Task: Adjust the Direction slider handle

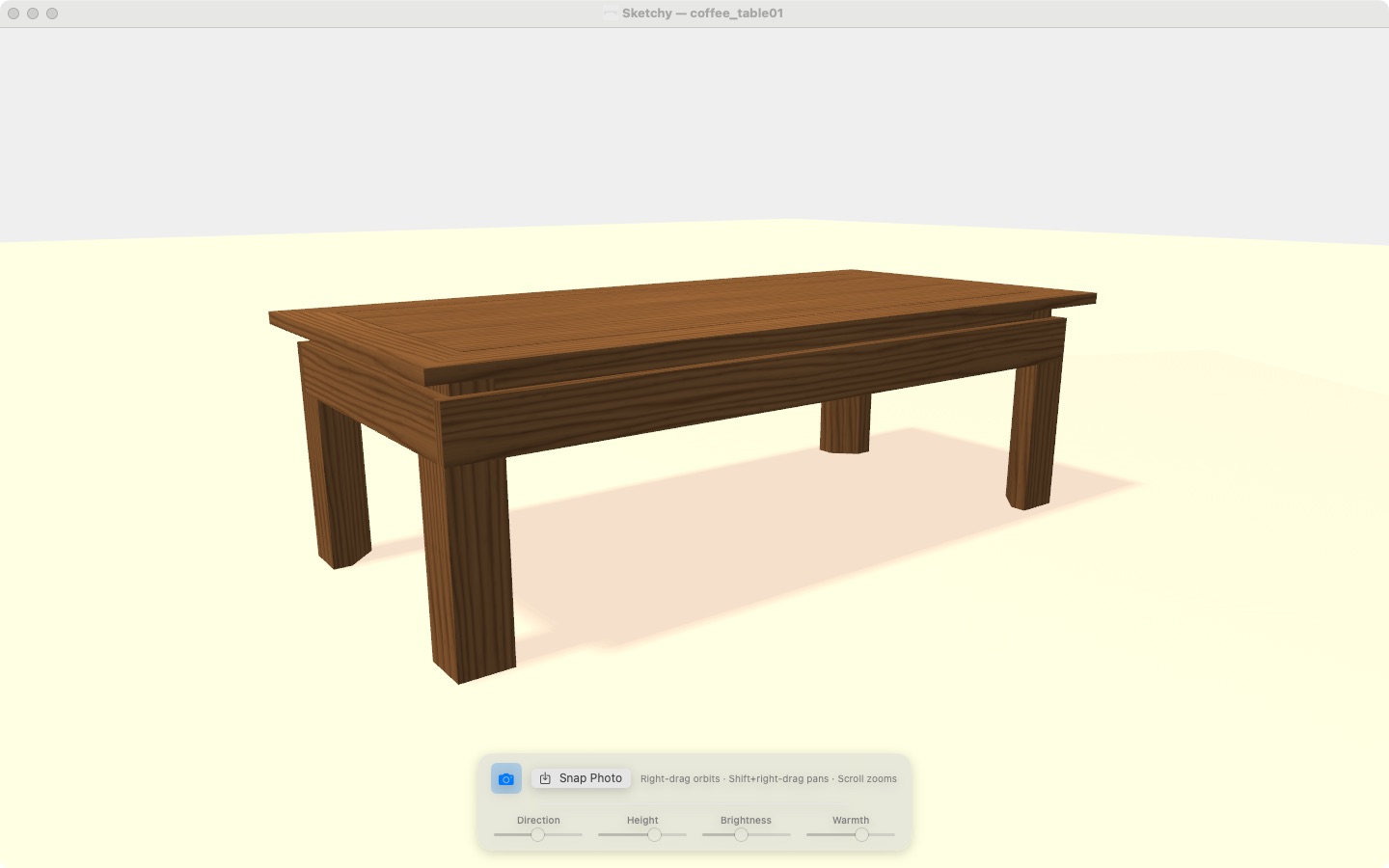Action: [537, 834]
